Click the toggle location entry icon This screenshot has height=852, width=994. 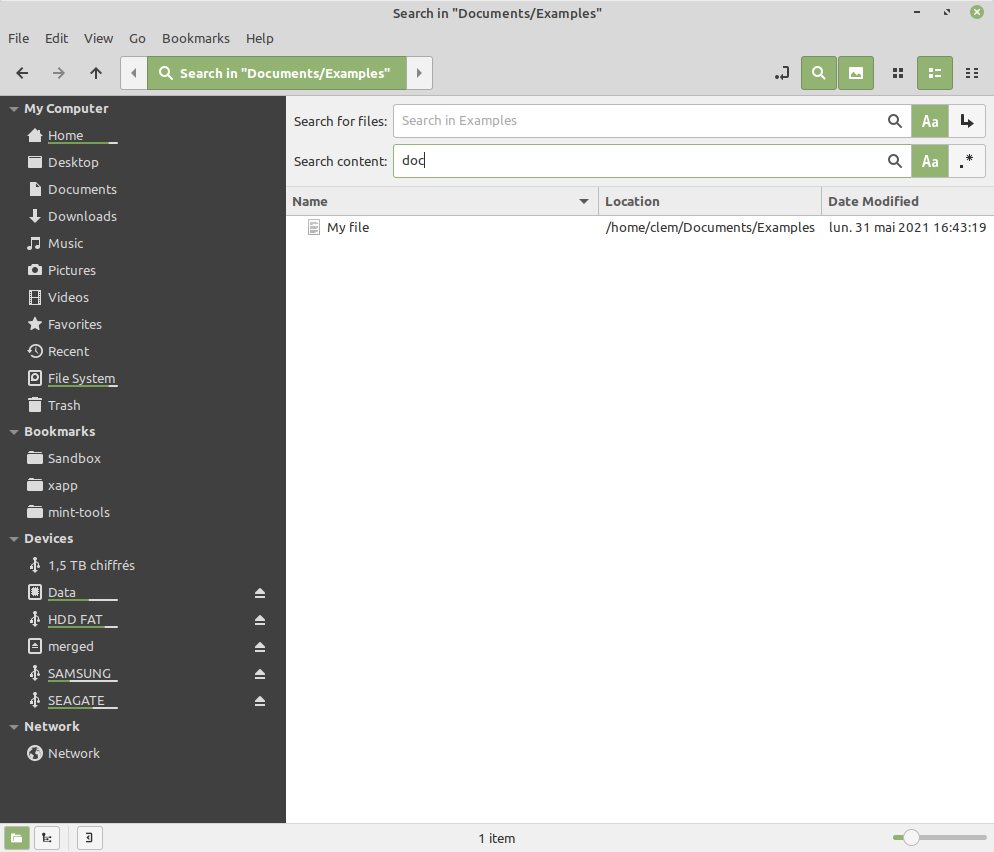pyautogui.click(x=782, y=73)
